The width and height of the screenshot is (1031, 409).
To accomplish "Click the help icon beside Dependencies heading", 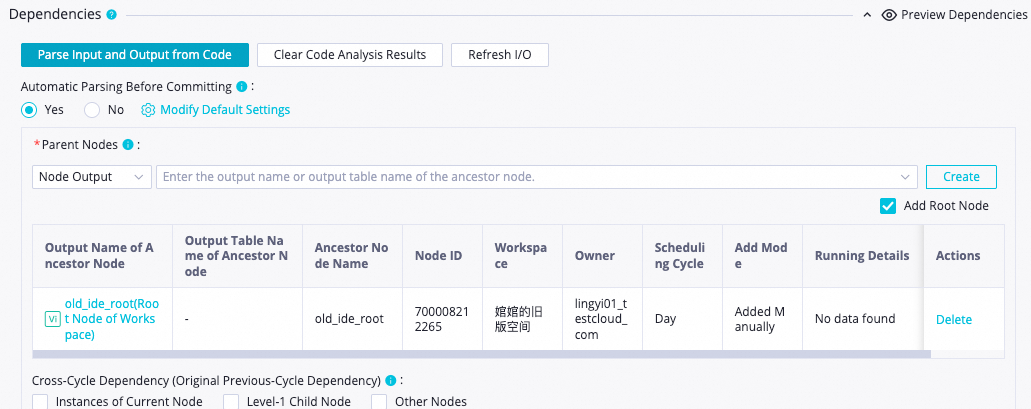I will [x=112, y=14].
